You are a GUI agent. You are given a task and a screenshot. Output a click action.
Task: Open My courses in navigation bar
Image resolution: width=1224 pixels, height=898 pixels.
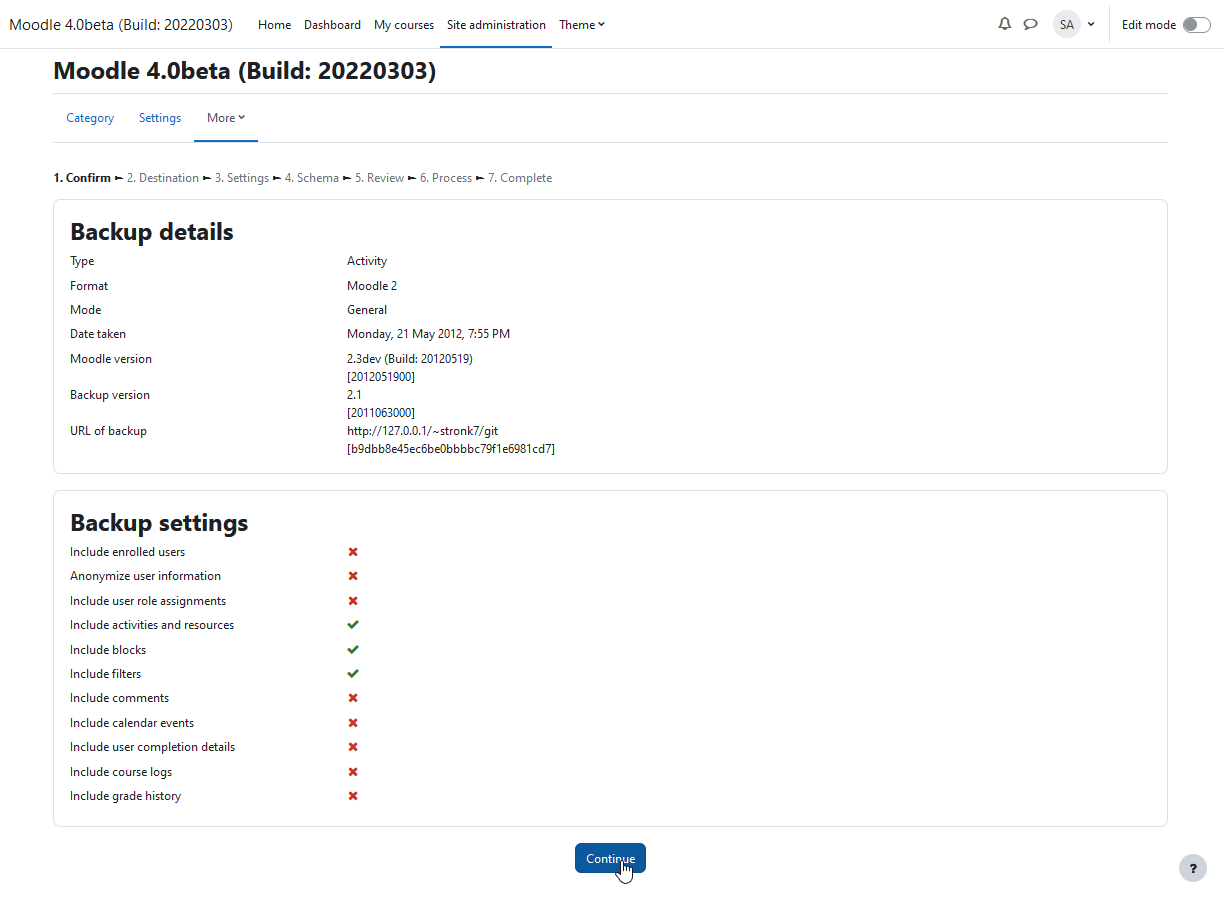tap(404, 25)
